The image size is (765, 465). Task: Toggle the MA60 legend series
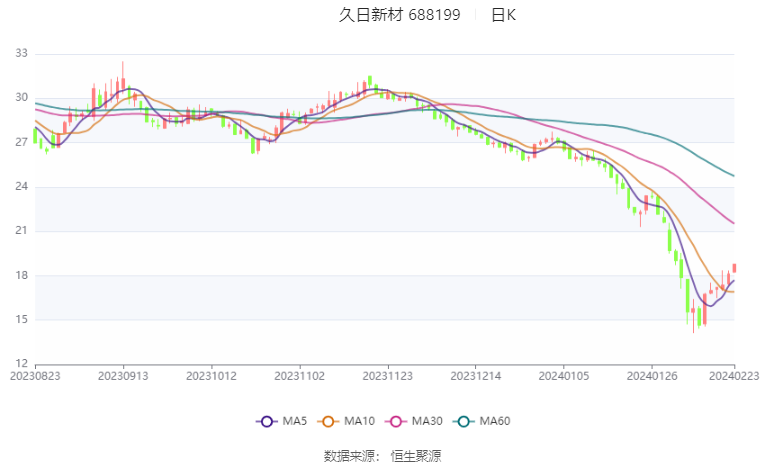[x=482, y=421]
